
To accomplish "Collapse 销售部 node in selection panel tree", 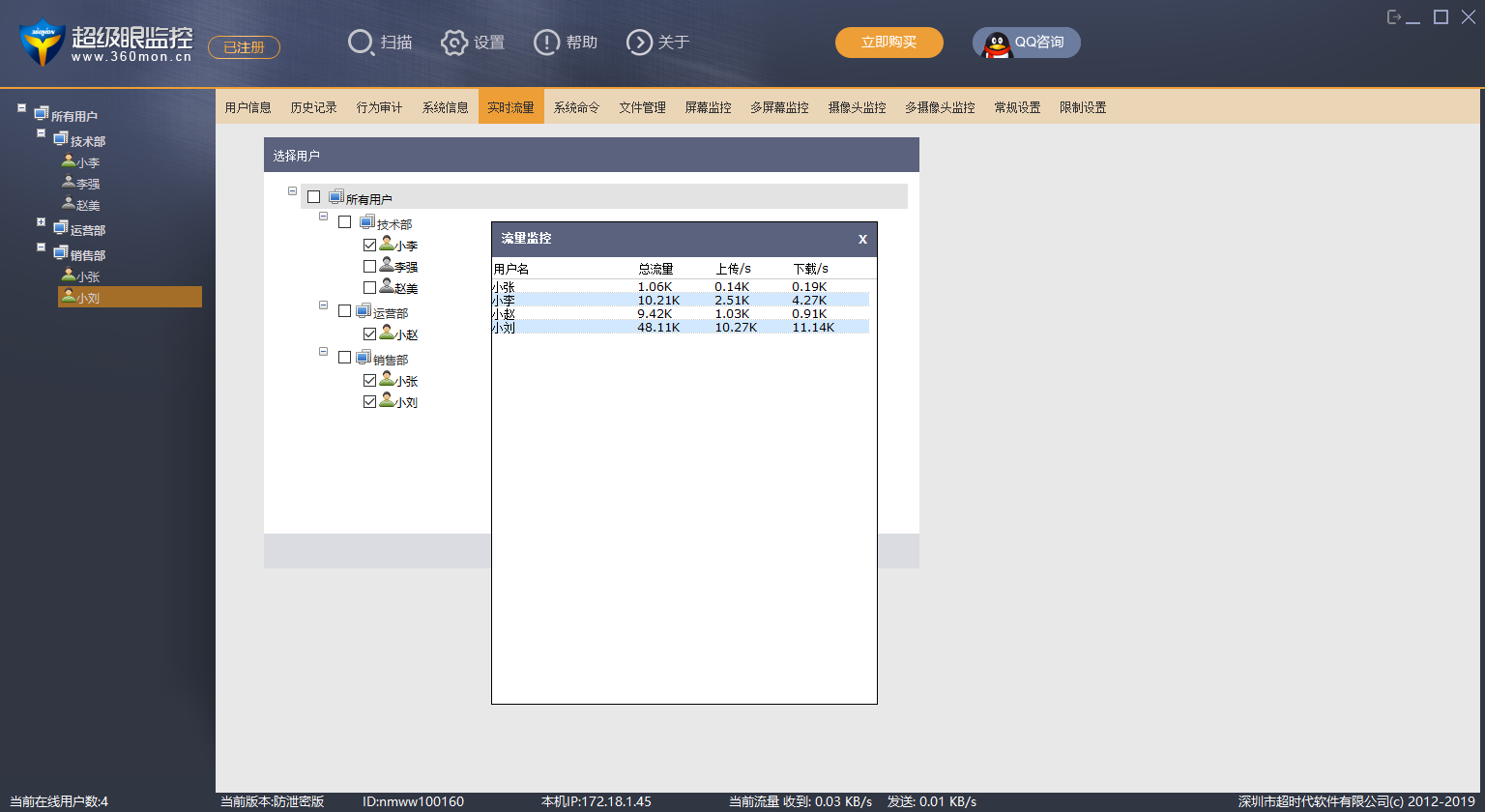I will click(x=324, y=352).
